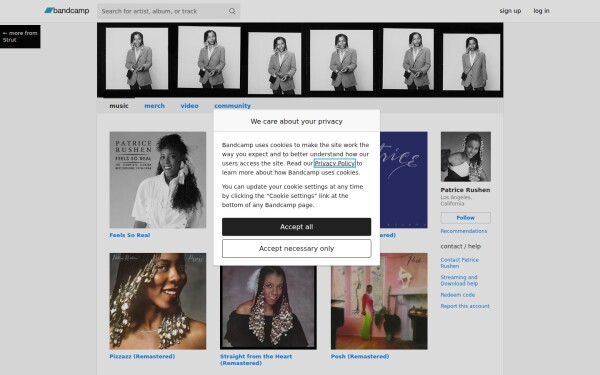Open the Feels So Real title link
Viewport: 600px width, 375px height.
(x=130, y=235)
